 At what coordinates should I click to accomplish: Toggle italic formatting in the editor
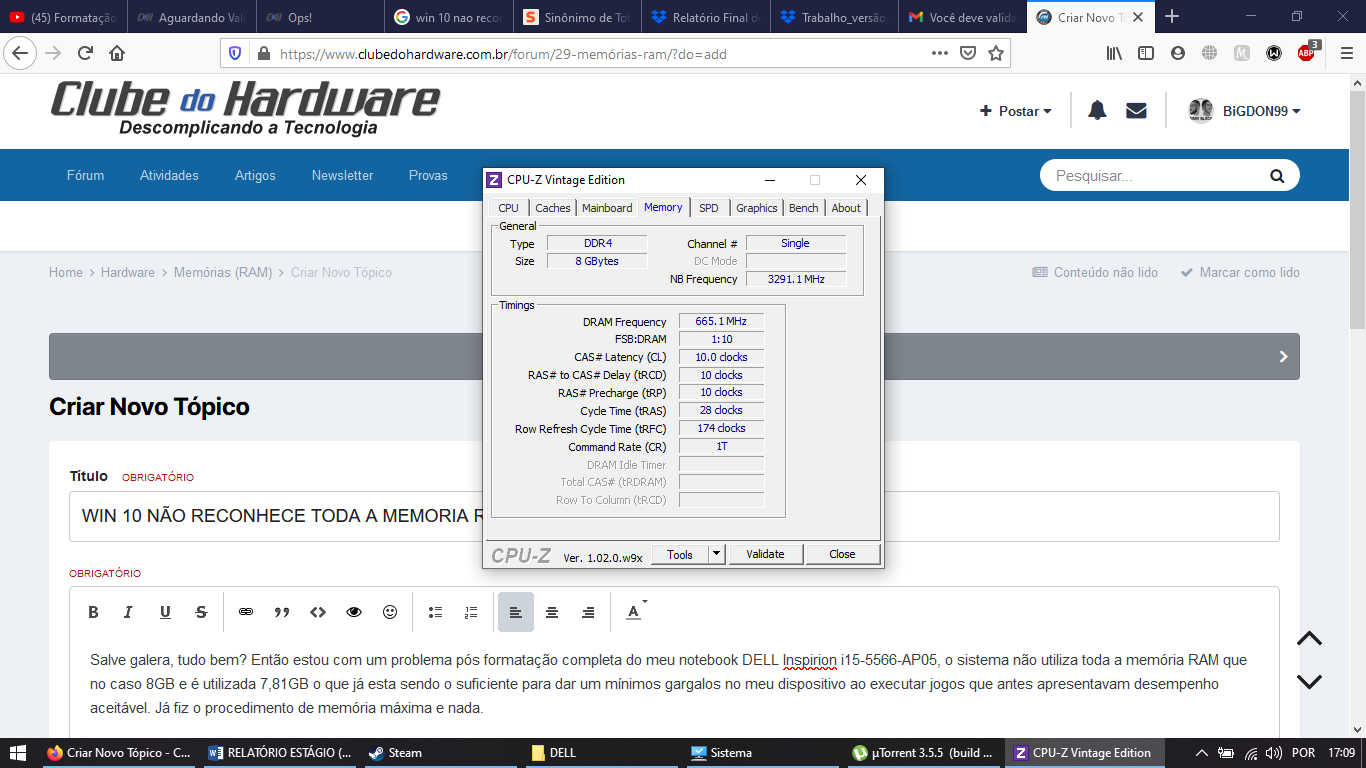click(x=128, y=612)
